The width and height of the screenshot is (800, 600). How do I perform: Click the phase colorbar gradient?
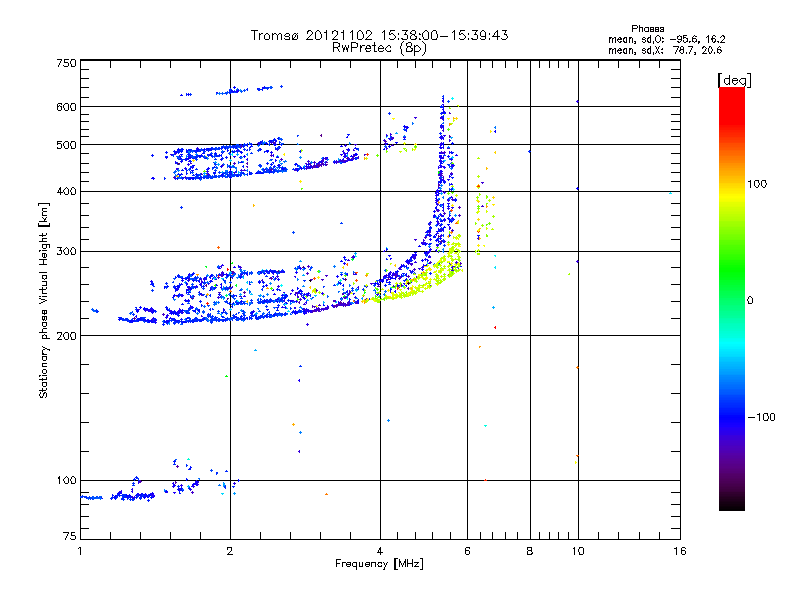tap(732, 298)
